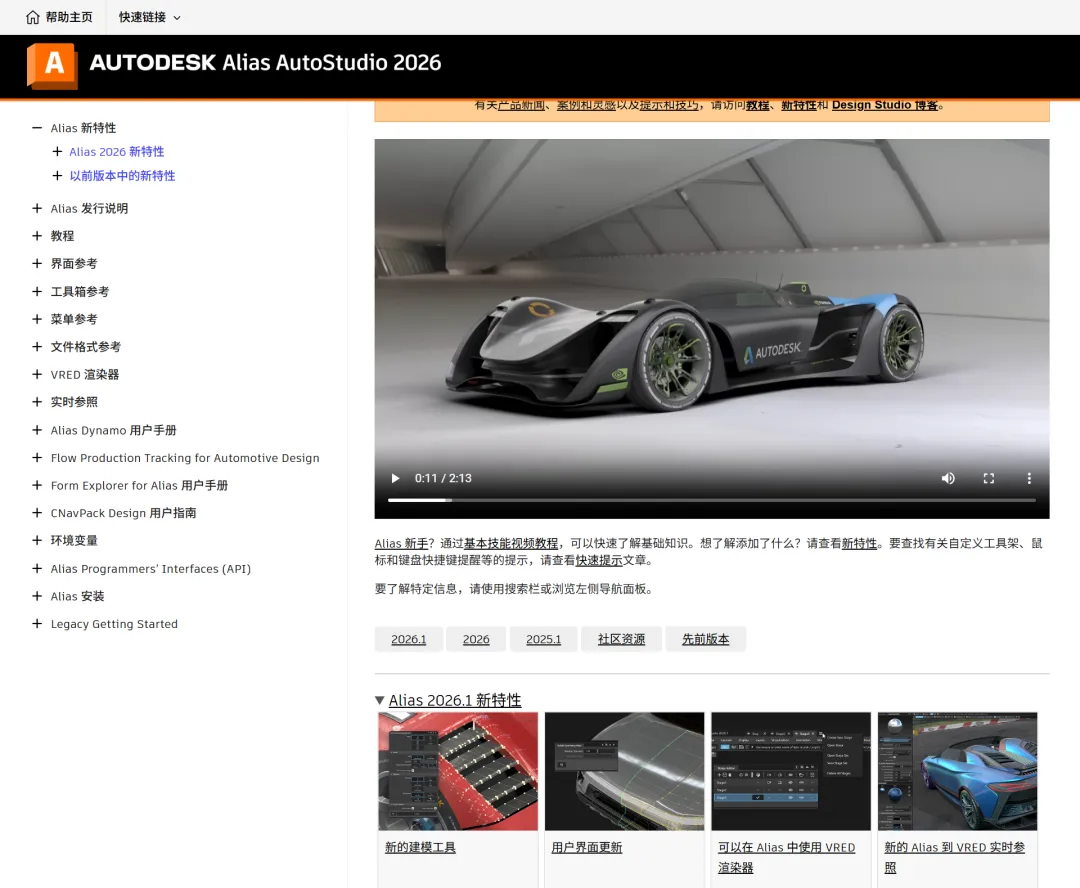
Task: Switch to the 2026.1 tab
Action: tap(408, 639)
